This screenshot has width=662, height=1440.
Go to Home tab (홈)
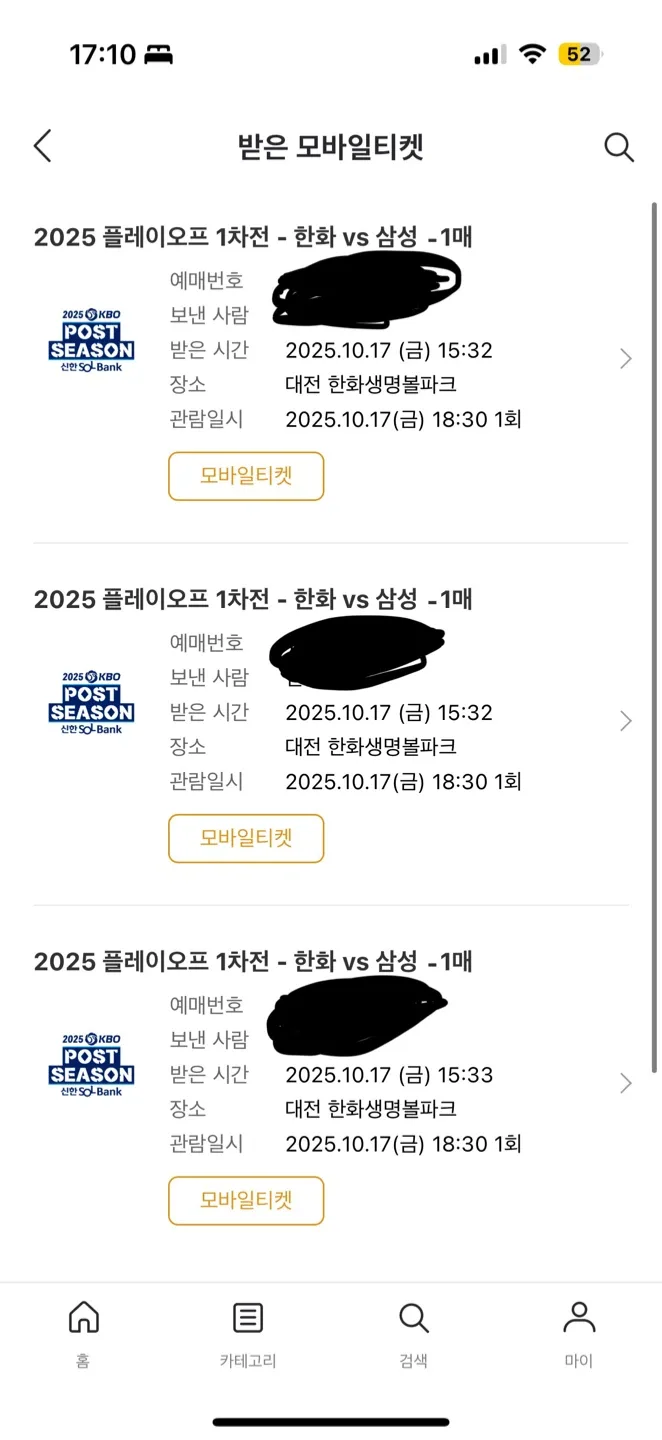[83, 1331]
